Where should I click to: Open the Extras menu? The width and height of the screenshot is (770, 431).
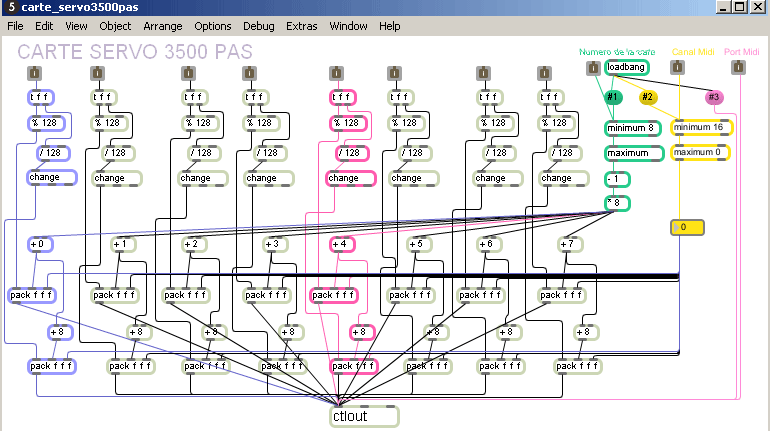point(301,25)
